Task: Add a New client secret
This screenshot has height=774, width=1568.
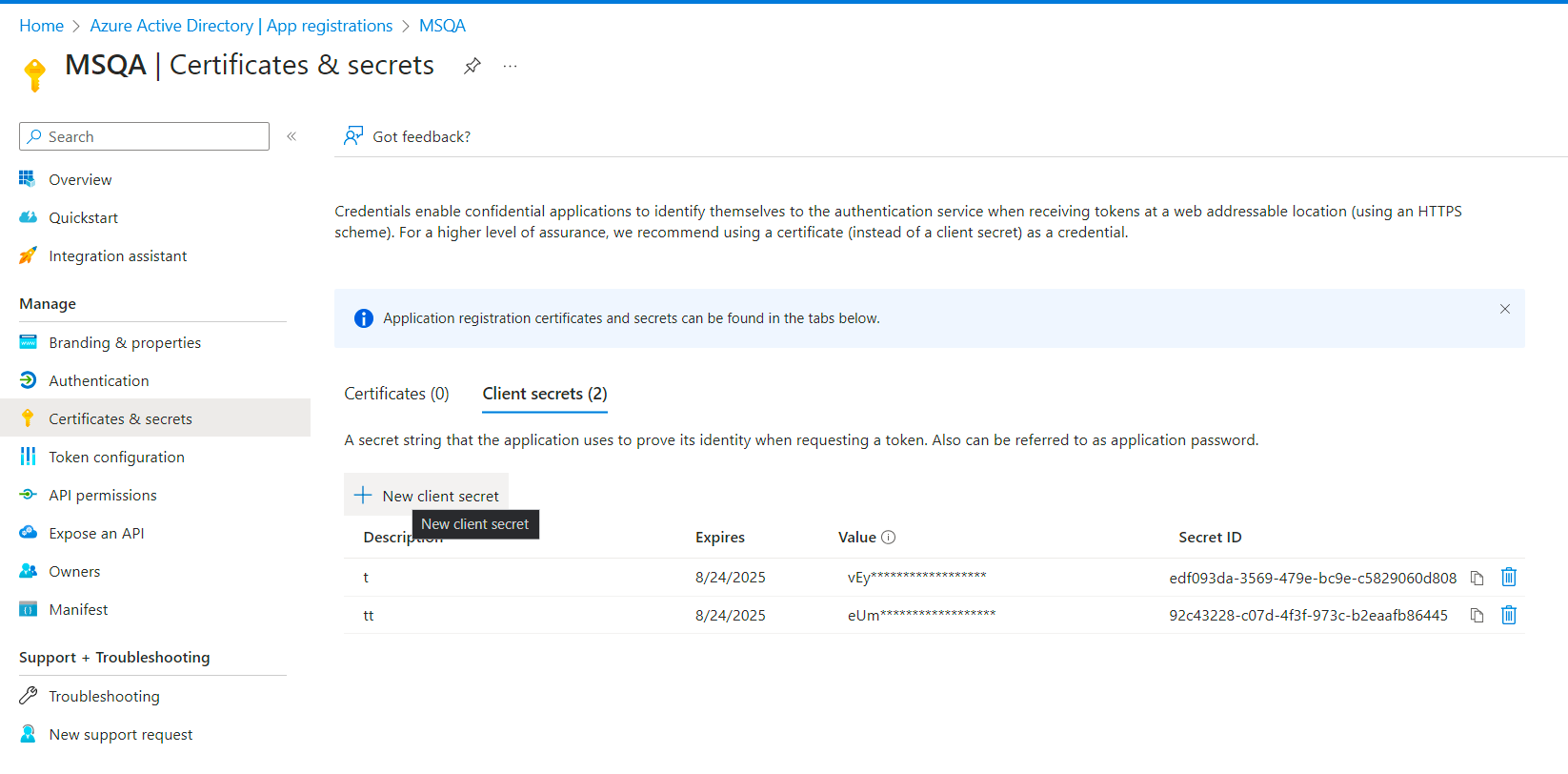Action: point(426,495)
